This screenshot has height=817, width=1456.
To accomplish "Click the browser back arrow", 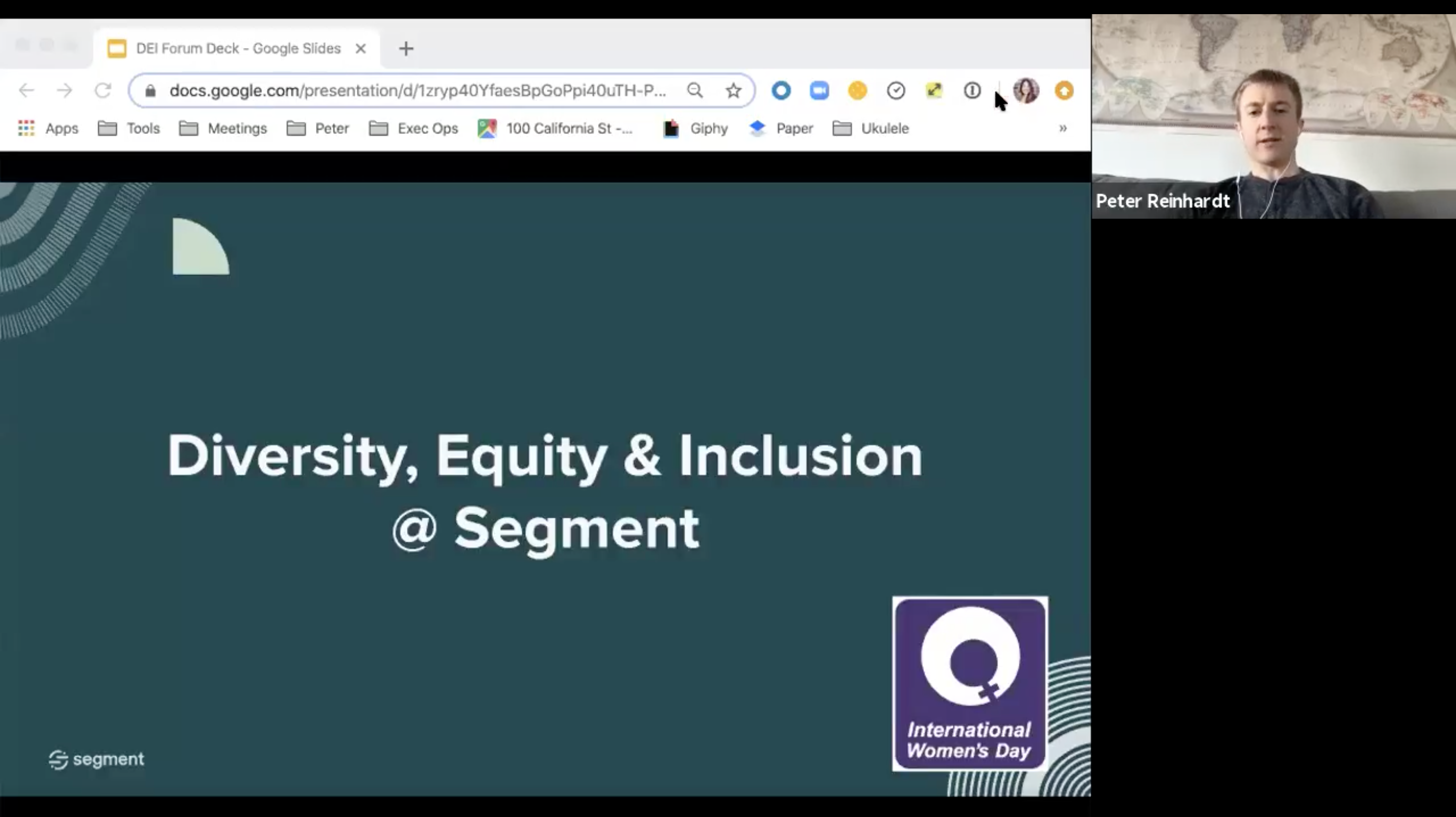I will (x=27, y=90).
